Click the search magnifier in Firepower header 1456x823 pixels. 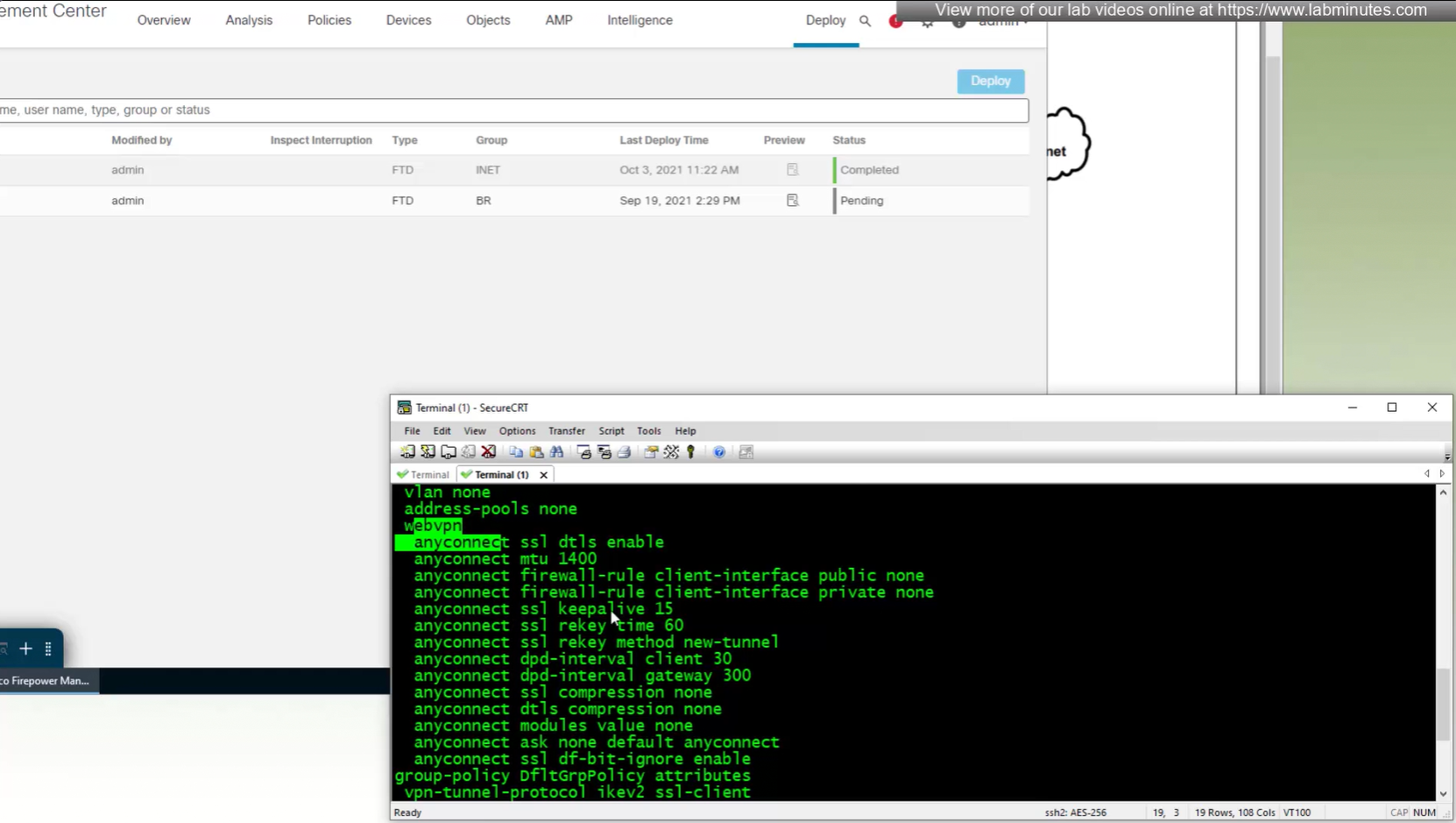(865, 21)
